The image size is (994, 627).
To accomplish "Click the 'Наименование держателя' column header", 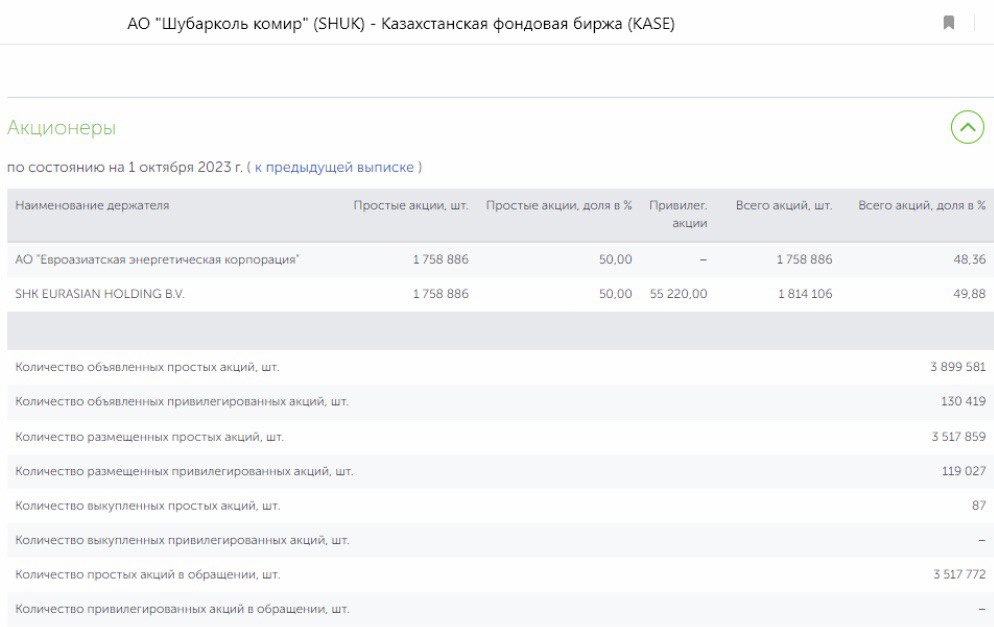I will click(x=92, y=205).
